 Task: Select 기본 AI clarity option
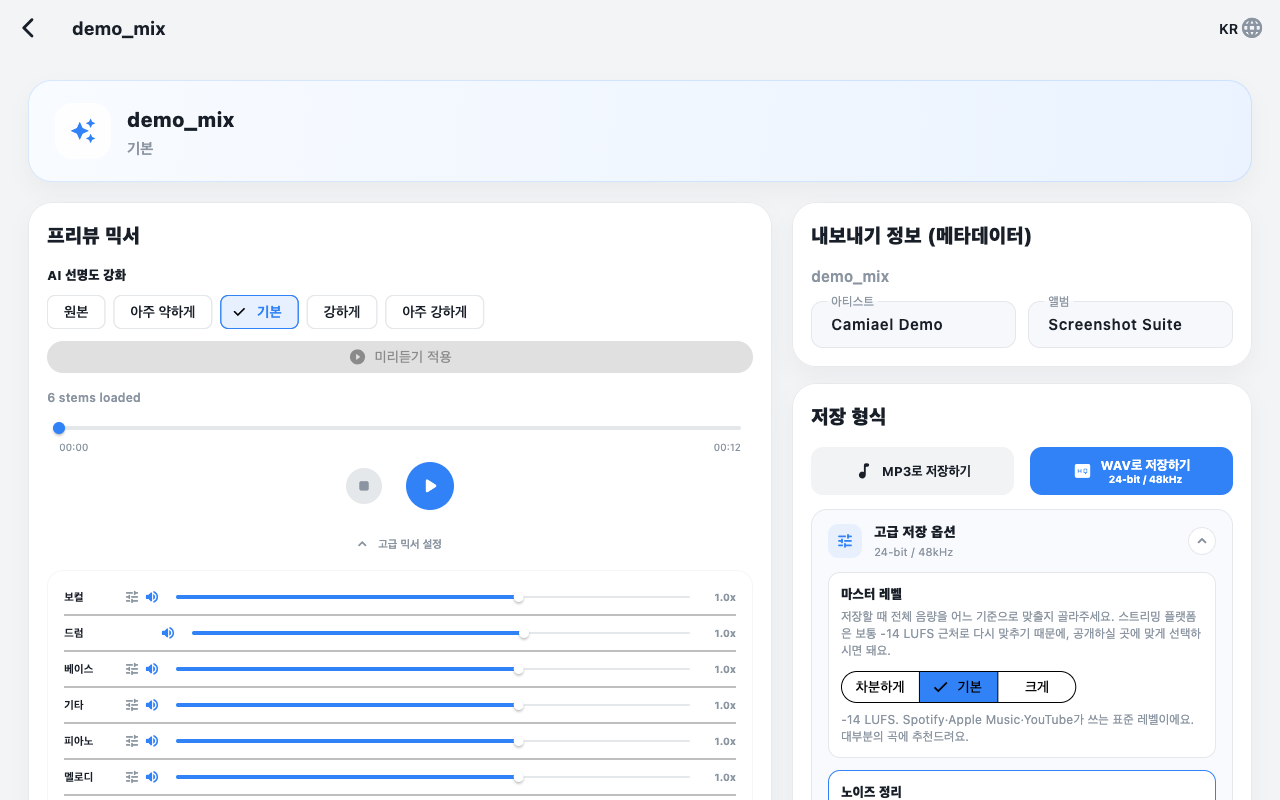click(259, 312)
